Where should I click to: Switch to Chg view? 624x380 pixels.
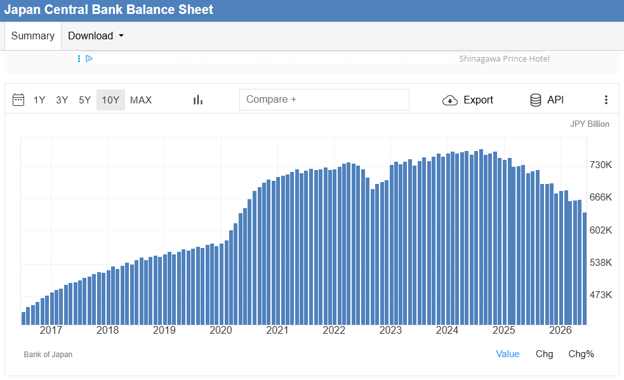pos(544,354)
